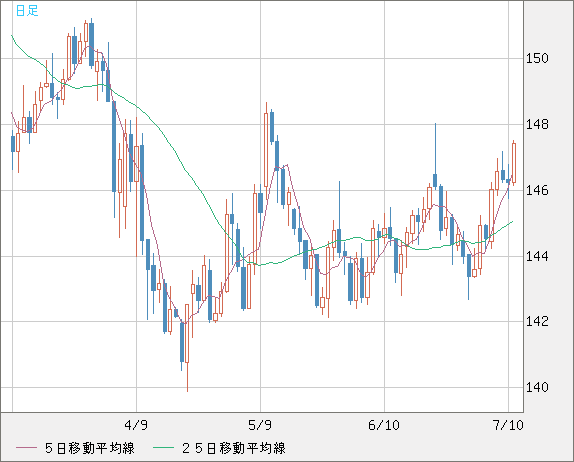Click the 142 price axis label
This screenshot has height=462, width=574.
537,321
